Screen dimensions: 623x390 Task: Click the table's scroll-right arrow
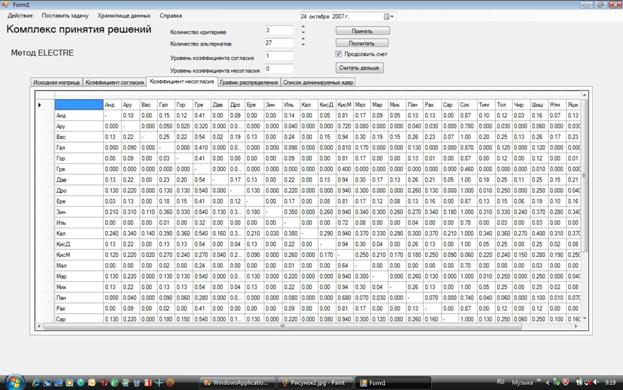coord(576,326)
